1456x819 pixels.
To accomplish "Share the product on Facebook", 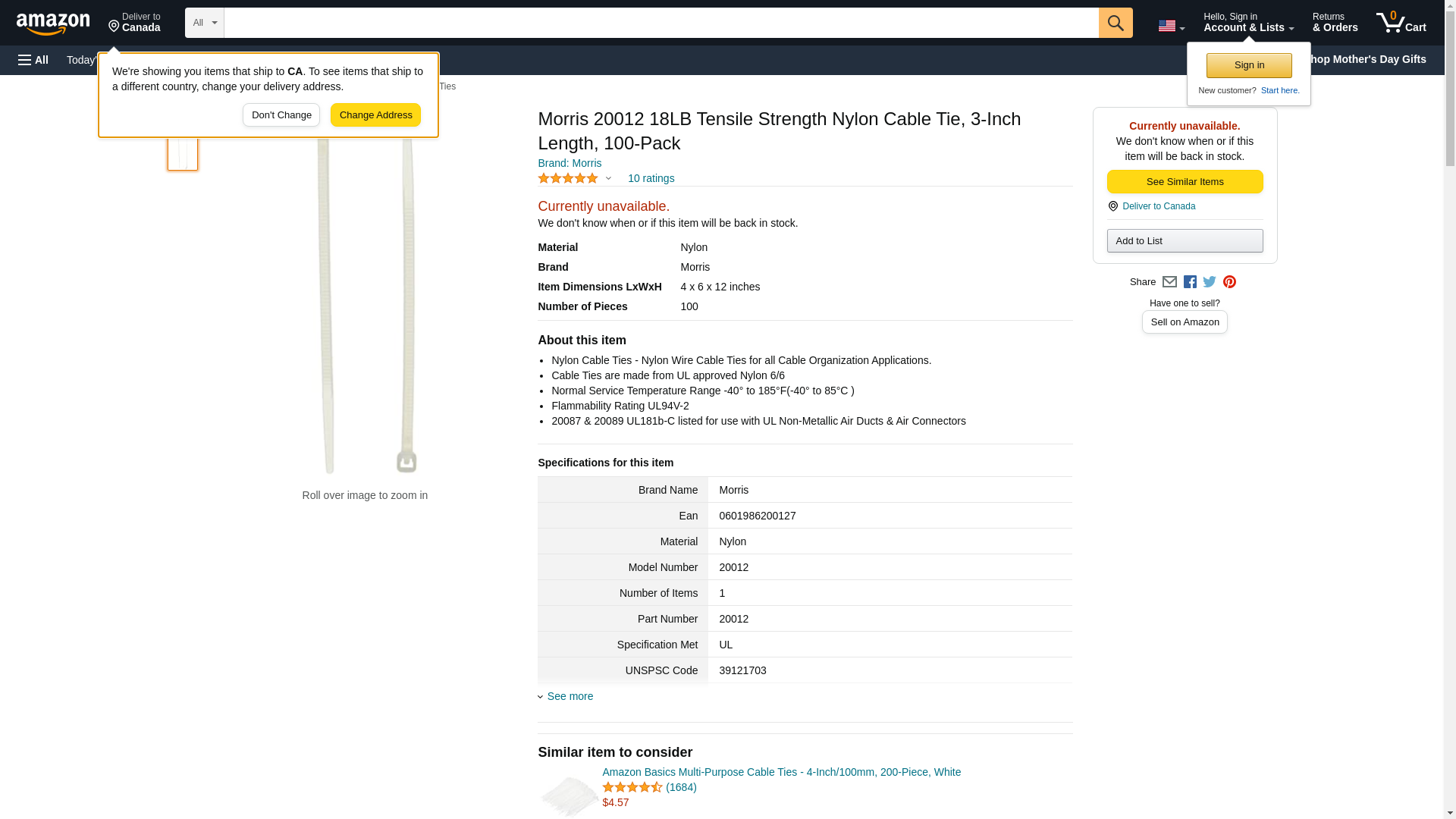I will point(1190,282).
